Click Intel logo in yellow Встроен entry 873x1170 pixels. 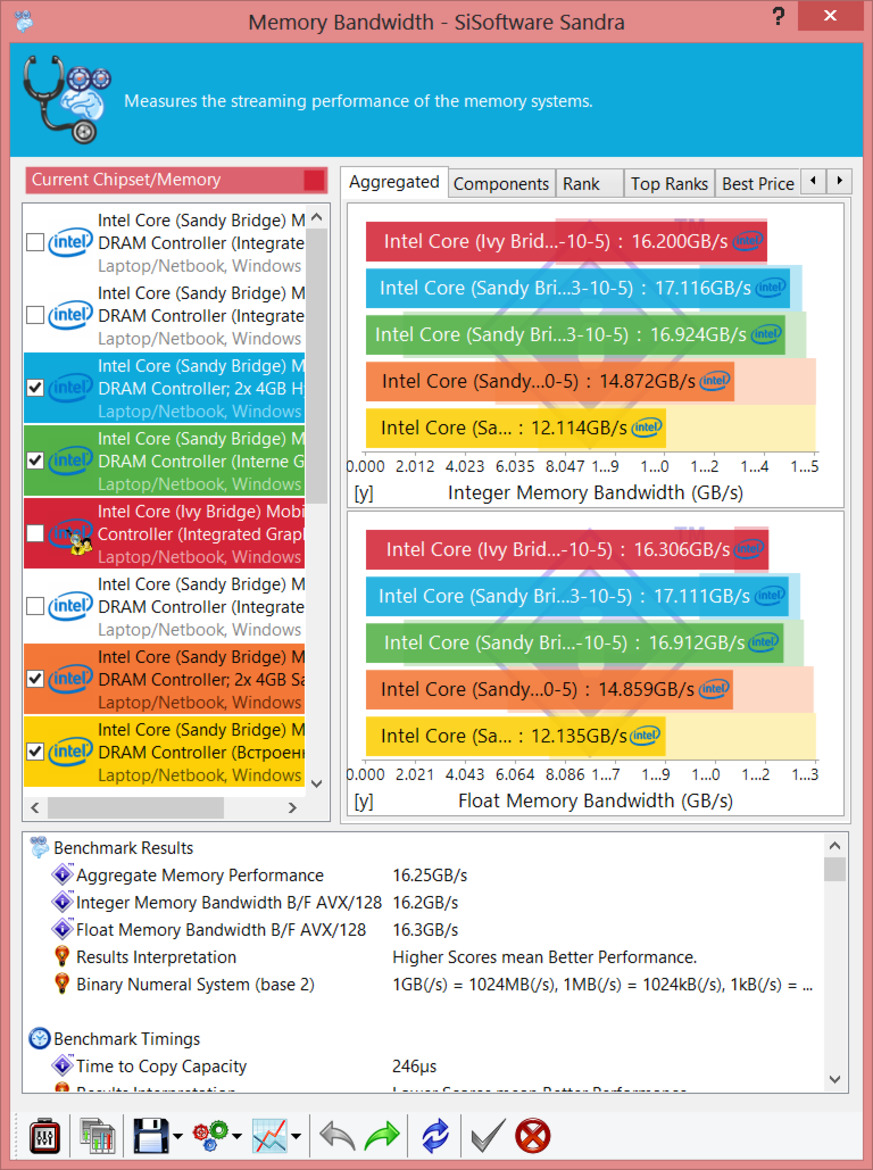click(x=71, y=751)
